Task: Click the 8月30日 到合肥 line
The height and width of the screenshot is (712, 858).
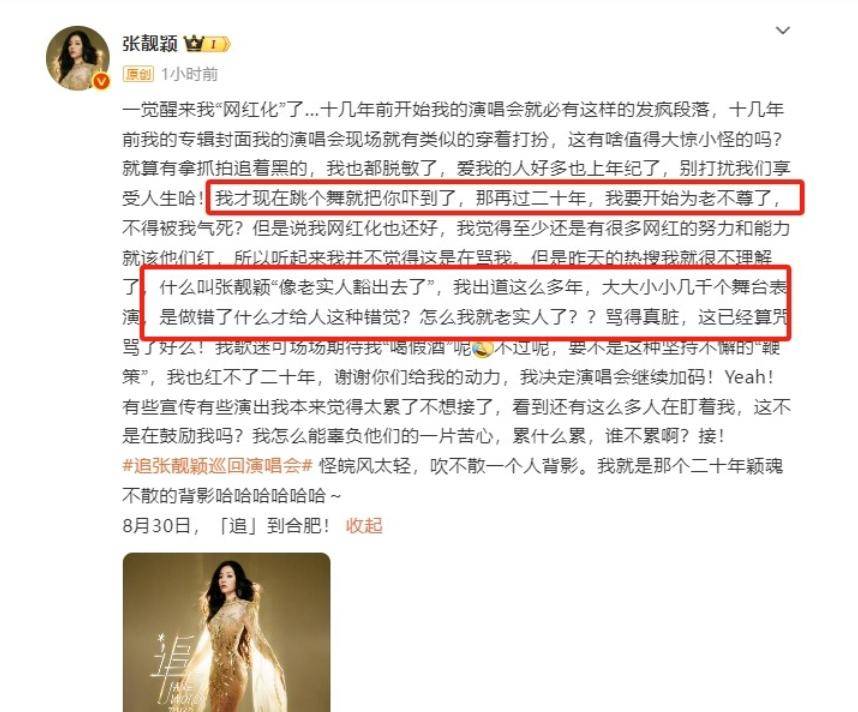Action: [227, 525]
